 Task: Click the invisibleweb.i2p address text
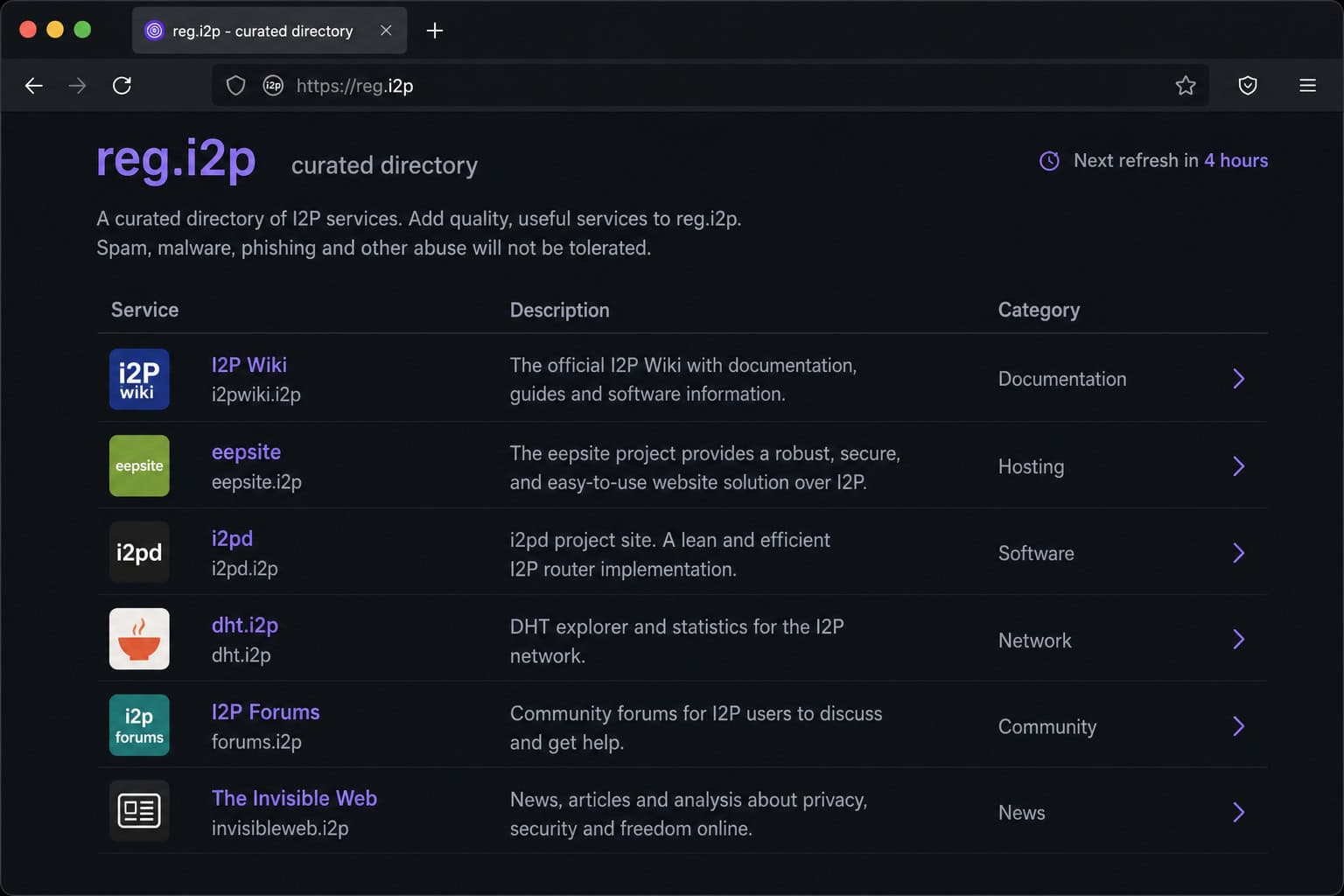[280, 828]
